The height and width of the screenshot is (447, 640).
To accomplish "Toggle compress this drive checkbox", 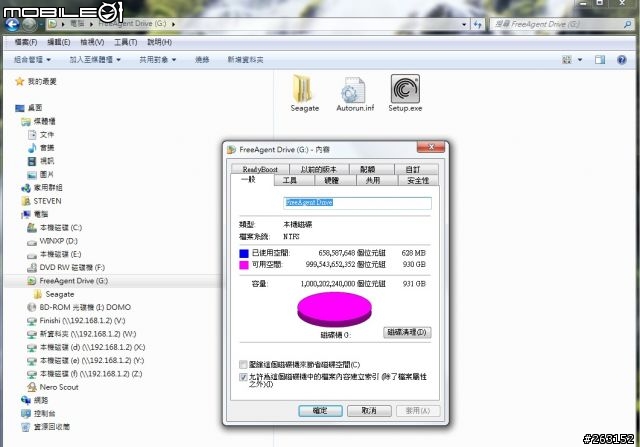I will (243, 365).
